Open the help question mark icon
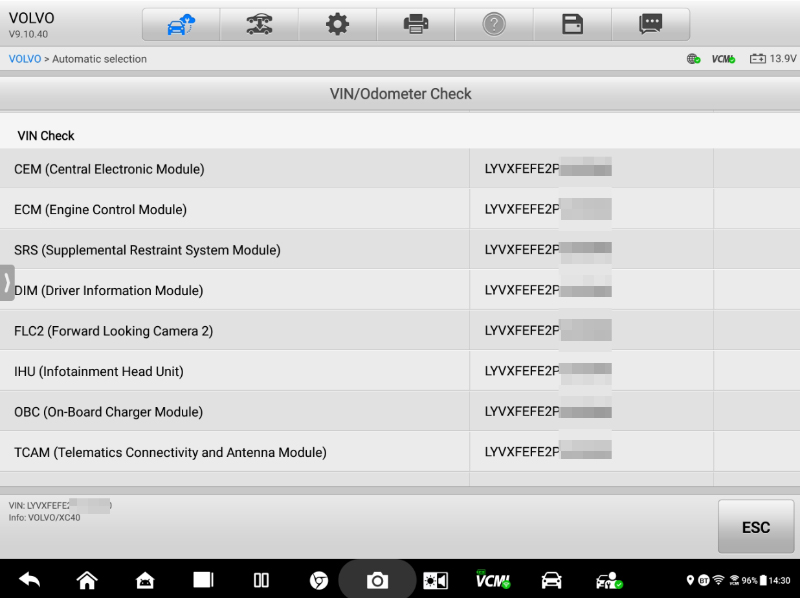 (x=494, y=24)
